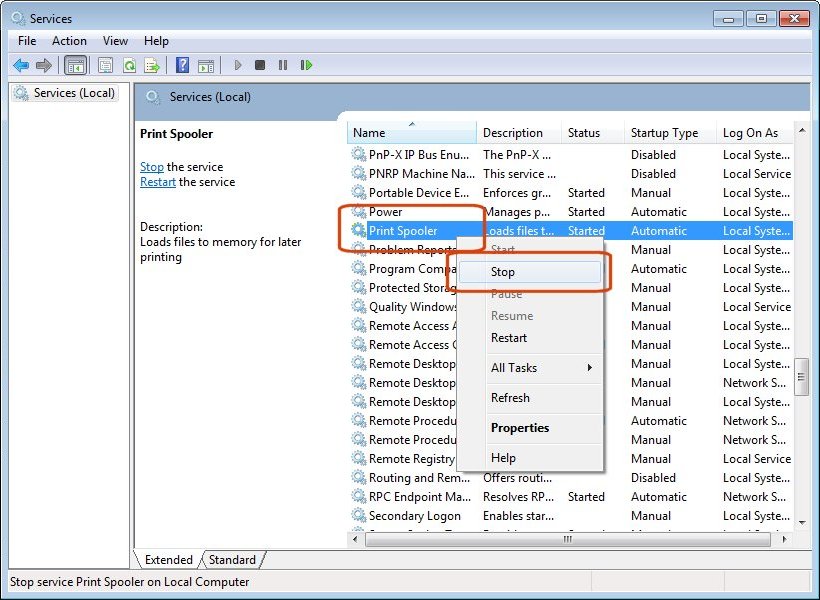Switch to the Extended tab
This screenshot has width=820, height=600.
[167, 560]
